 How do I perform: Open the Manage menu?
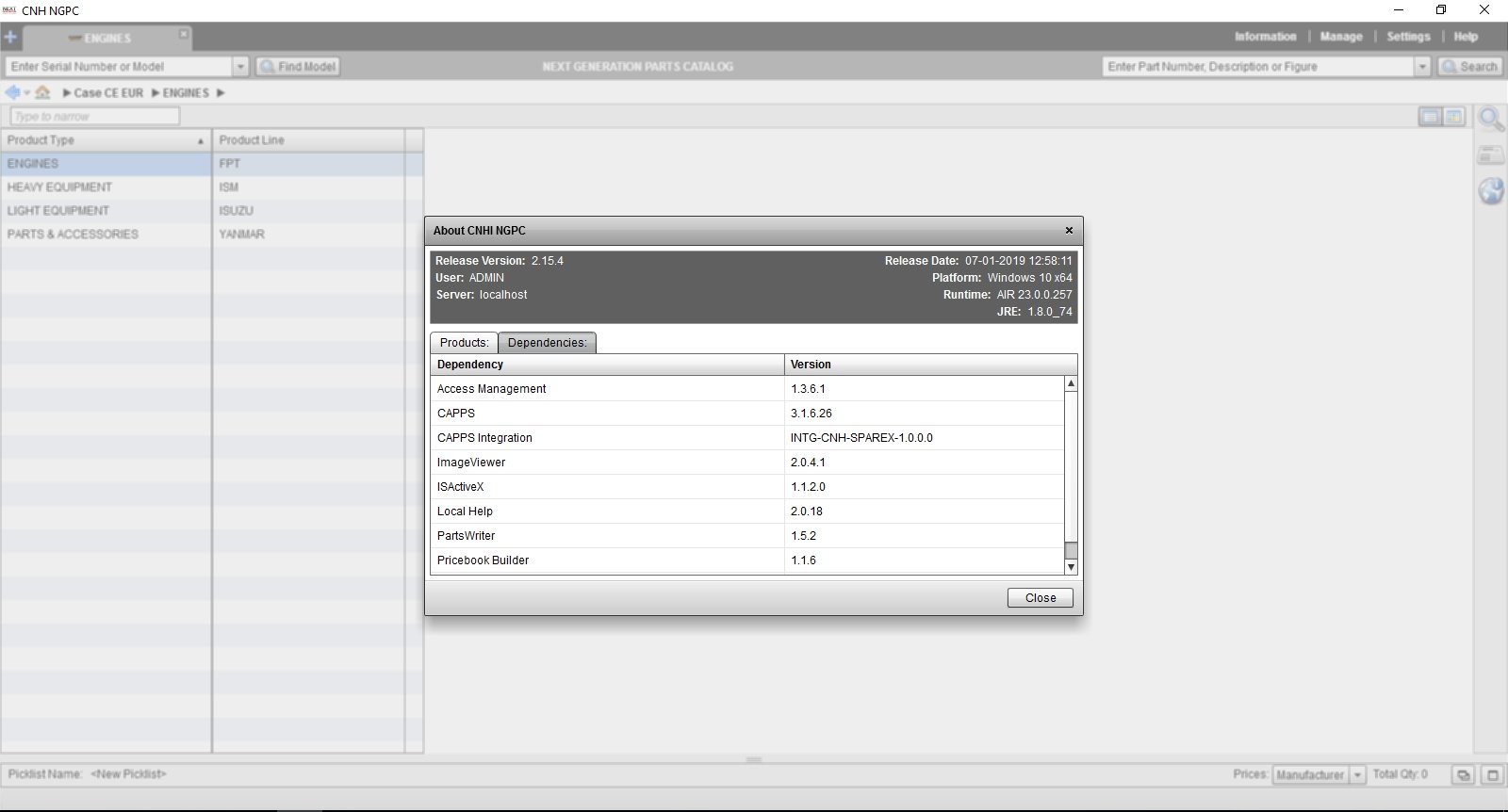(1341, 37)
